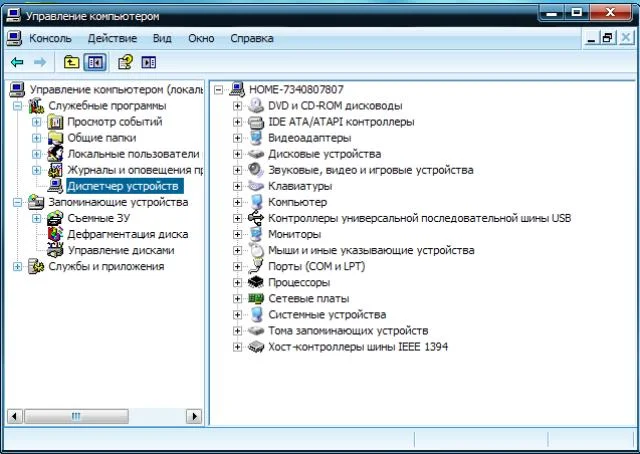Screen dimensions: 640x454
Task: Click the Процессоры chip icon
Action: click(x=256, y=282)
